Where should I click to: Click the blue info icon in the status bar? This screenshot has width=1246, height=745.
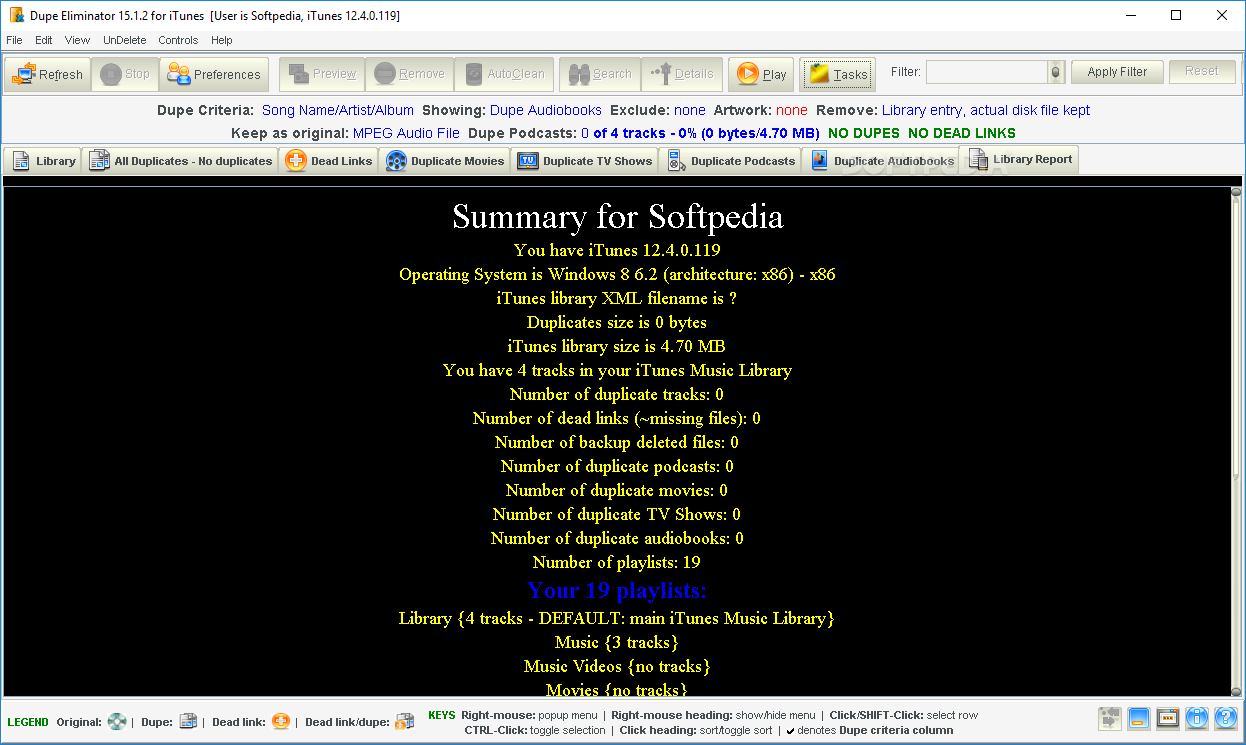(x=1196, y=718)
